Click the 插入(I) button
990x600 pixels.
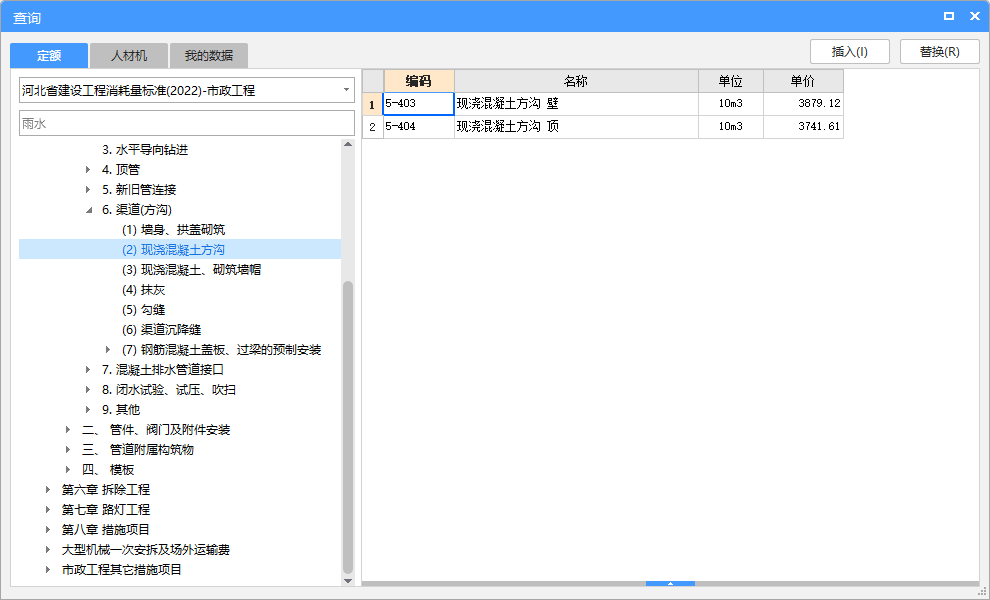coord(849,51)
